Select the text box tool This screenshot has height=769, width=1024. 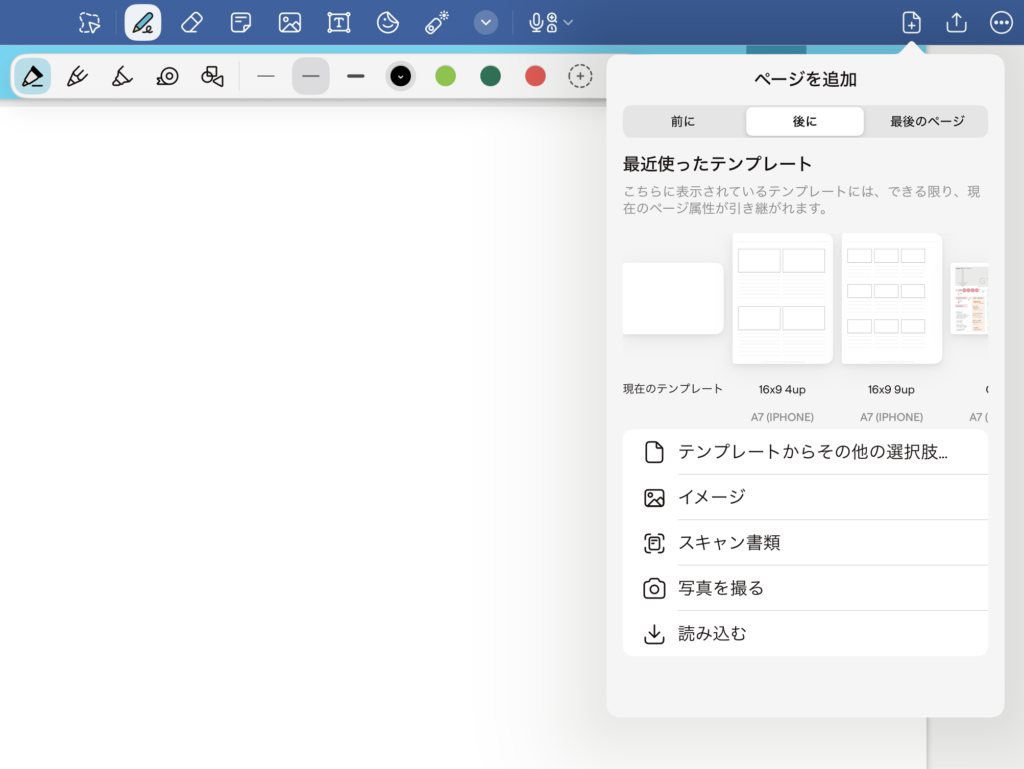click(339, 22)
